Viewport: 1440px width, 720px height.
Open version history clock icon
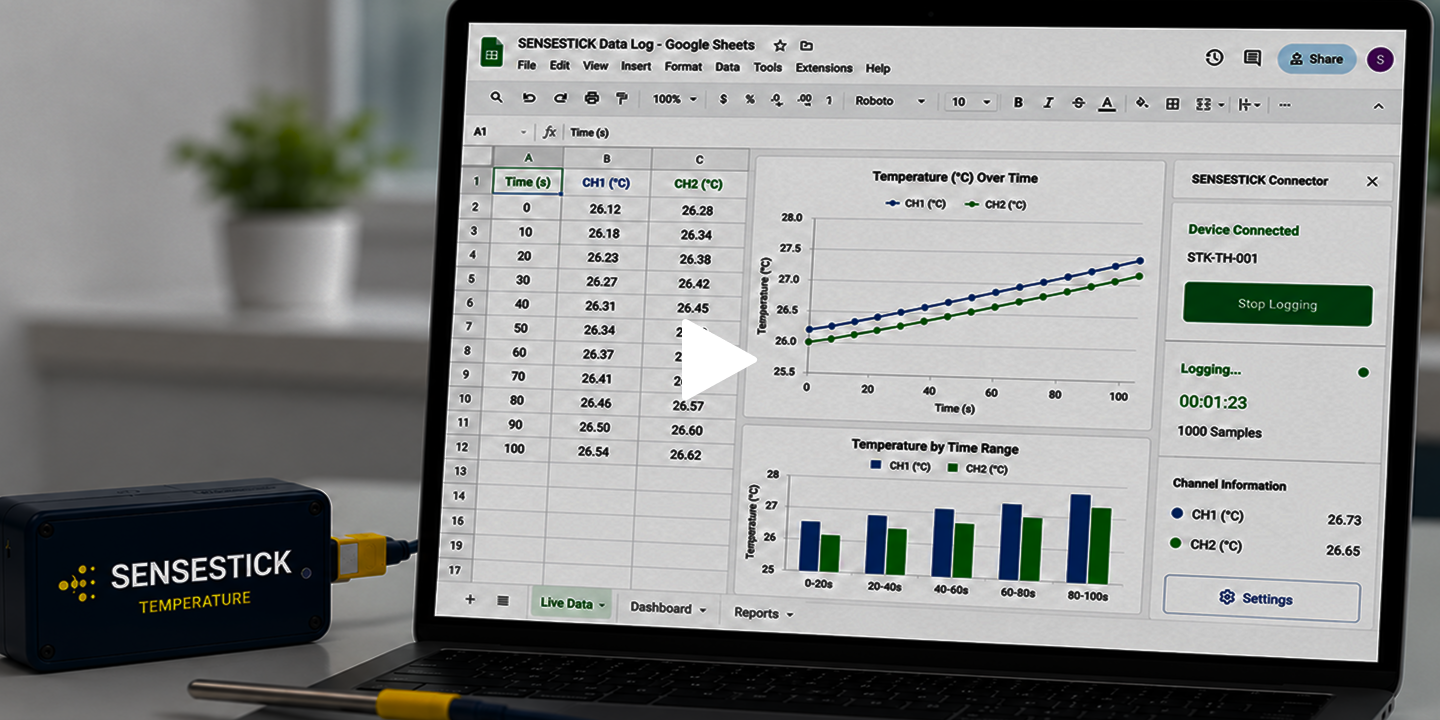(1214, 58)
